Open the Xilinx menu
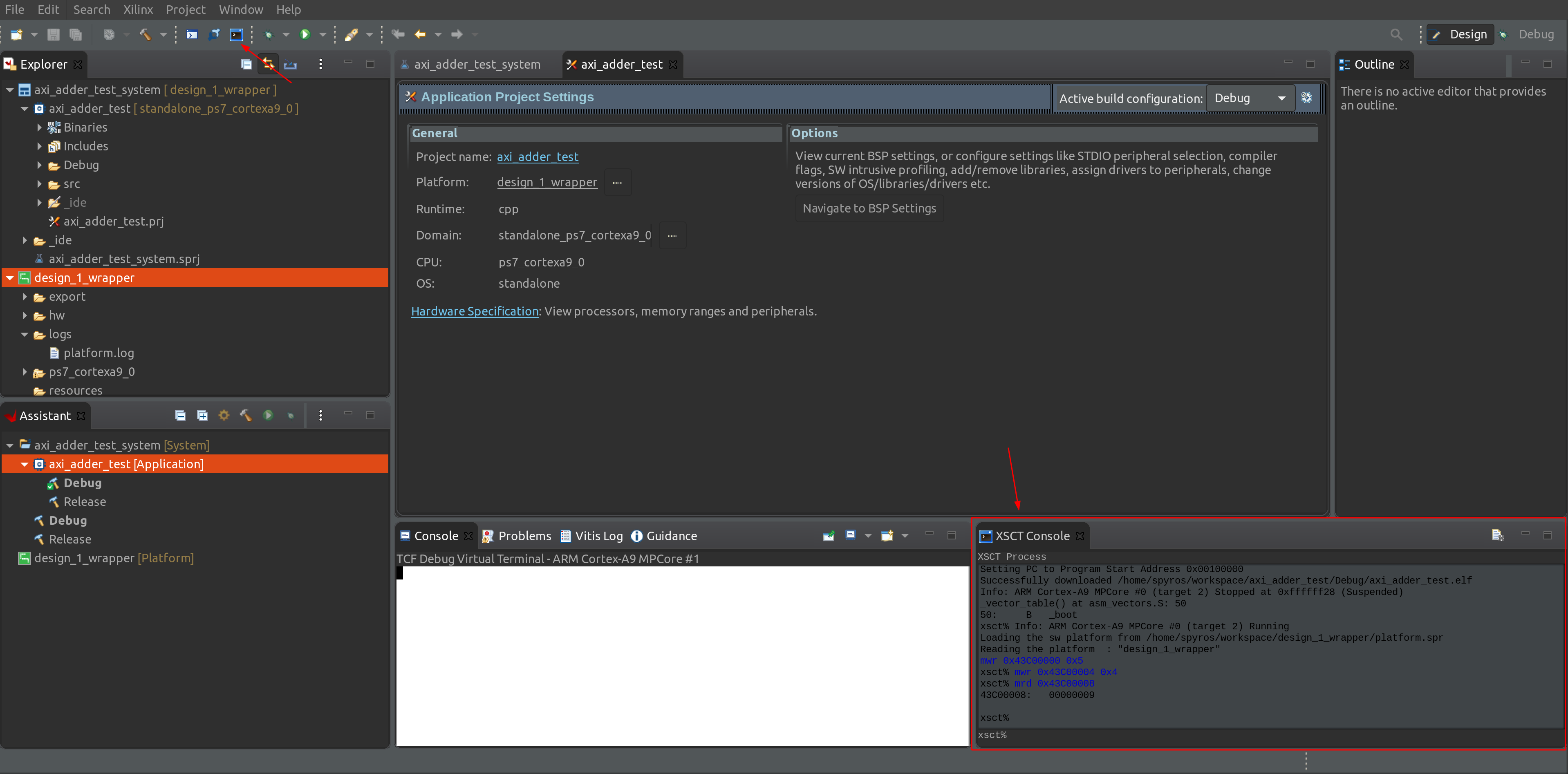The width and height of the screenshot is (1568, 774). (138, 9)
